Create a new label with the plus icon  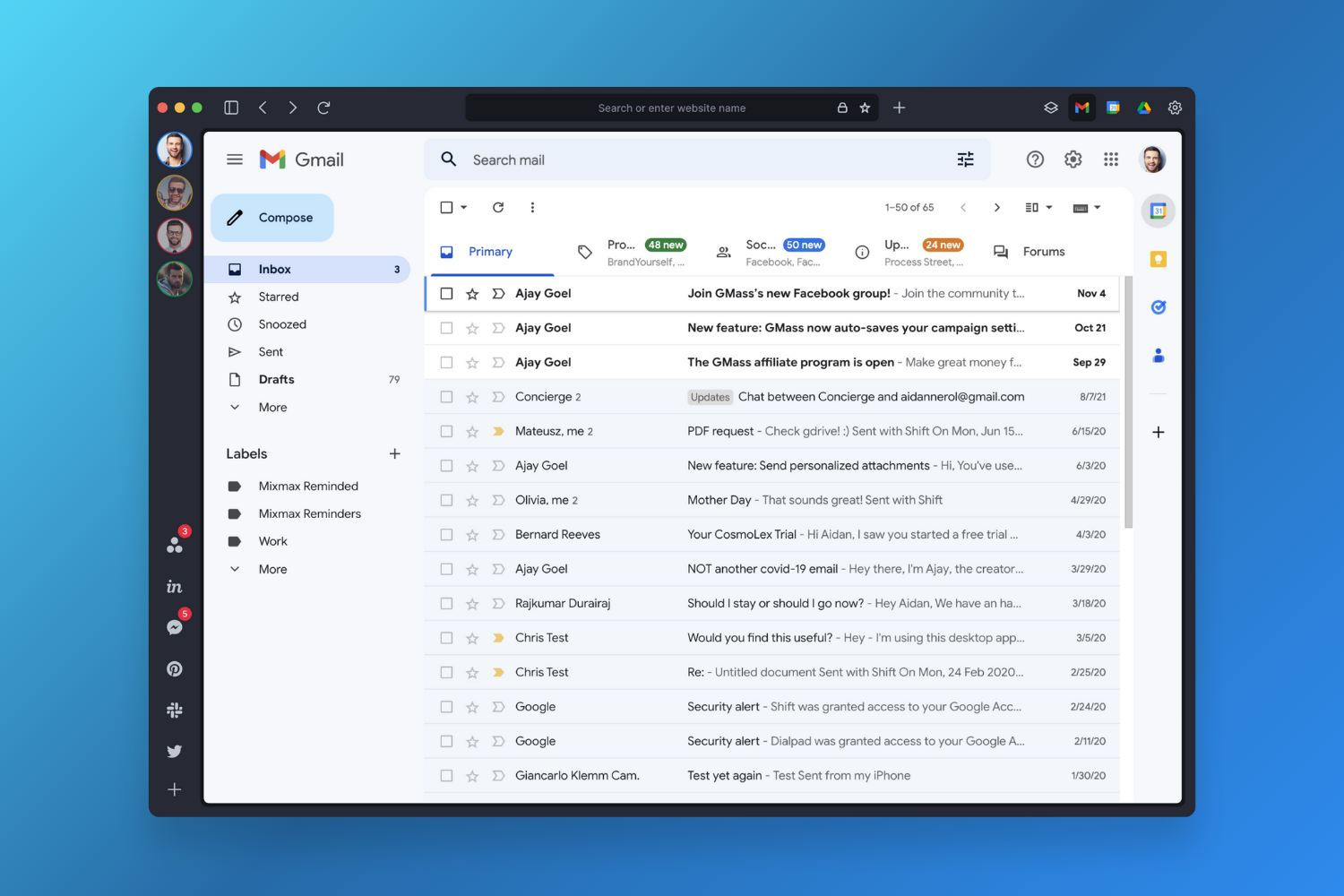(394, 453)
